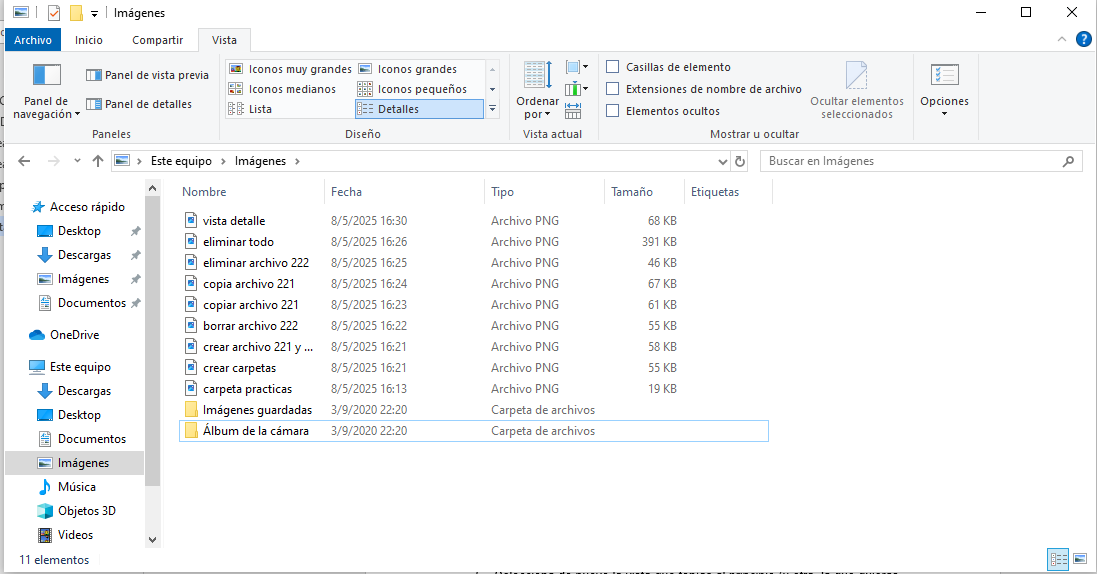1097x574 pixels.
Task: Open the help question mark icon
Action: 1083,40
